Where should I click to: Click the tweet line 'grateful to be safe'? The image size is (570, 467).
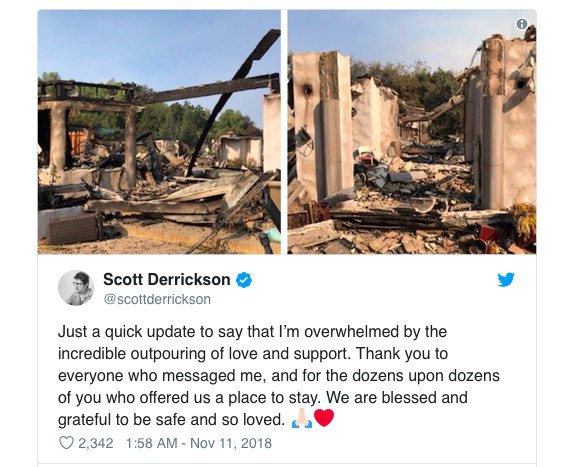tap(171, 420)
